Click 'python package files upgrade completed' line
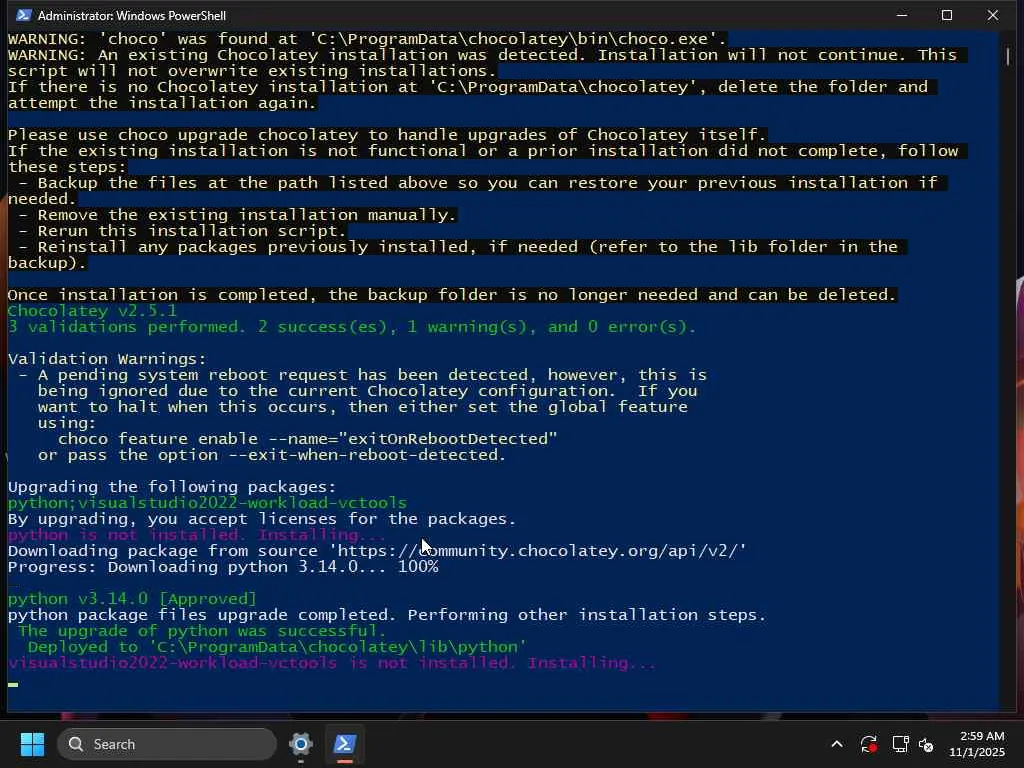The width and height of the screenshot is (1024, 768). [387, 615]
